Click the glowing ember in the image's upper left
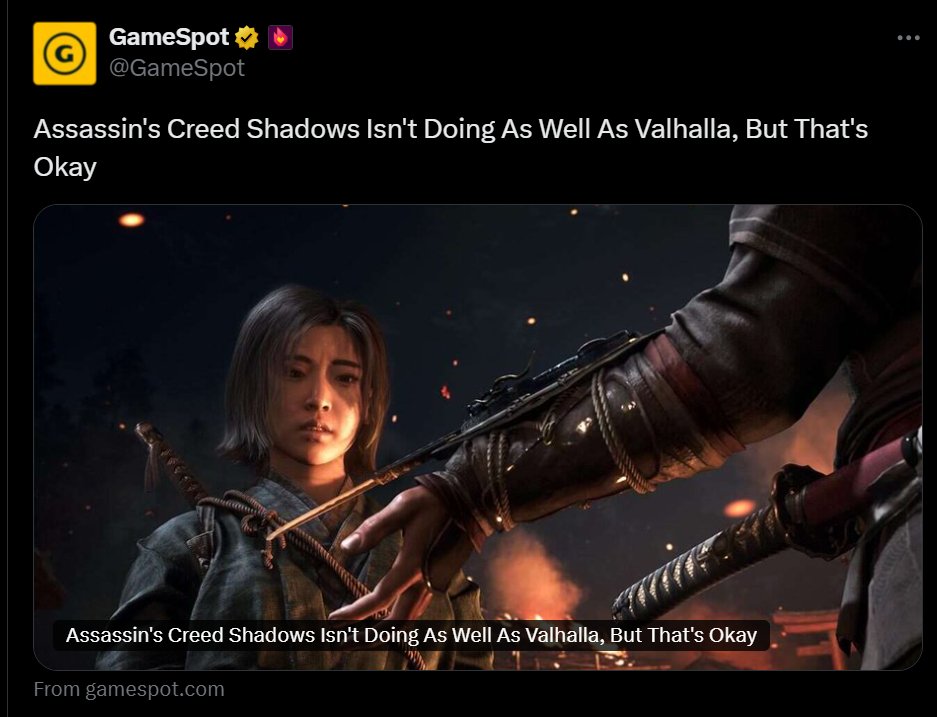The image size is (937, 717). point(131,220)
